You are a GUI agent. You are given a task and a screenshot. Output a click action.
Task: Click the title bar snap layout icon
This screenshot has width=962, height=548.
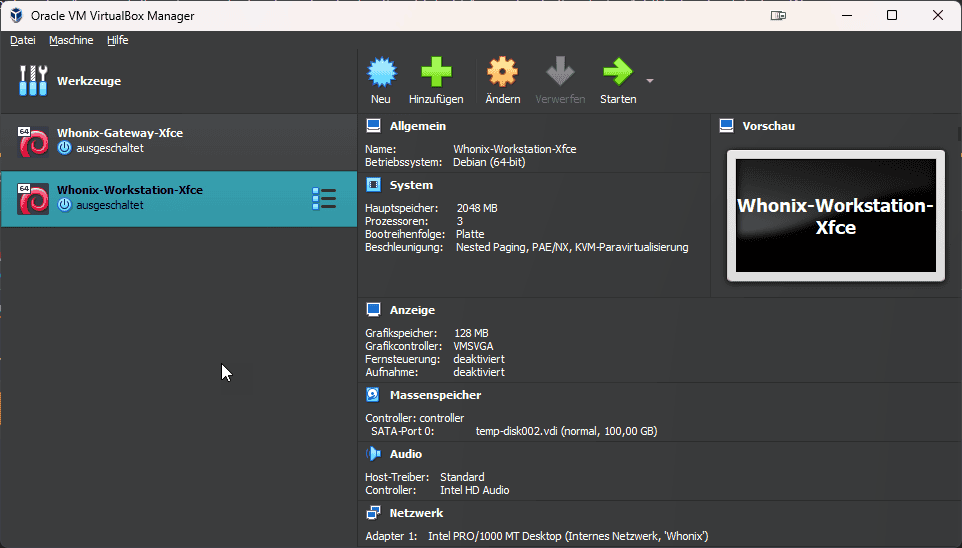pyautogui.click(x=778, y=15)
